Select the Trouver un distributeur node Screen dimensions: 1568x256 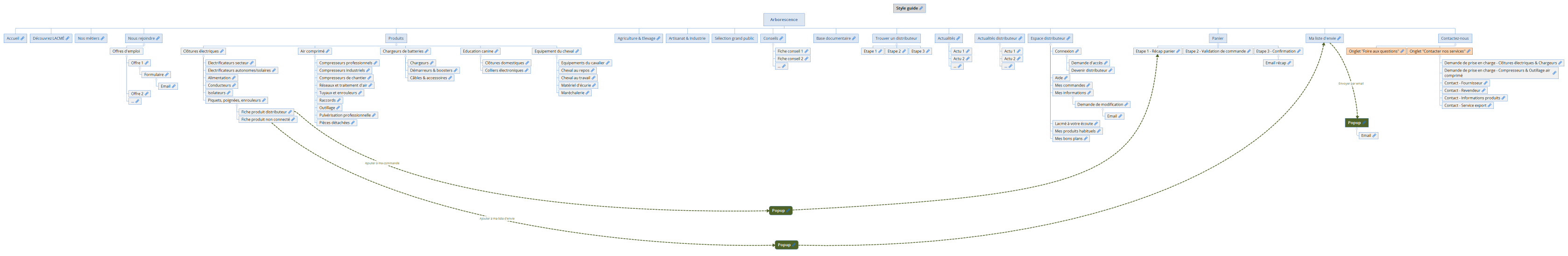[896, 38]
